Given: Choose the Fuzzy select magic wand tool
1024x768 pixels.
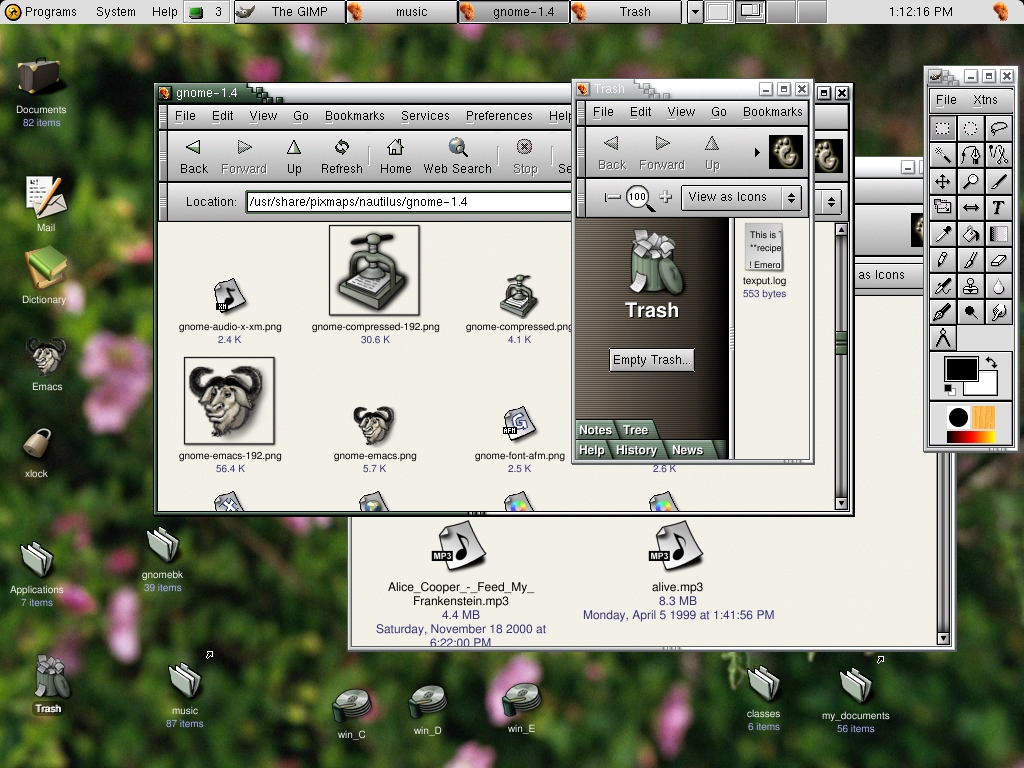Looking at the screenshot, I should 942,155.
